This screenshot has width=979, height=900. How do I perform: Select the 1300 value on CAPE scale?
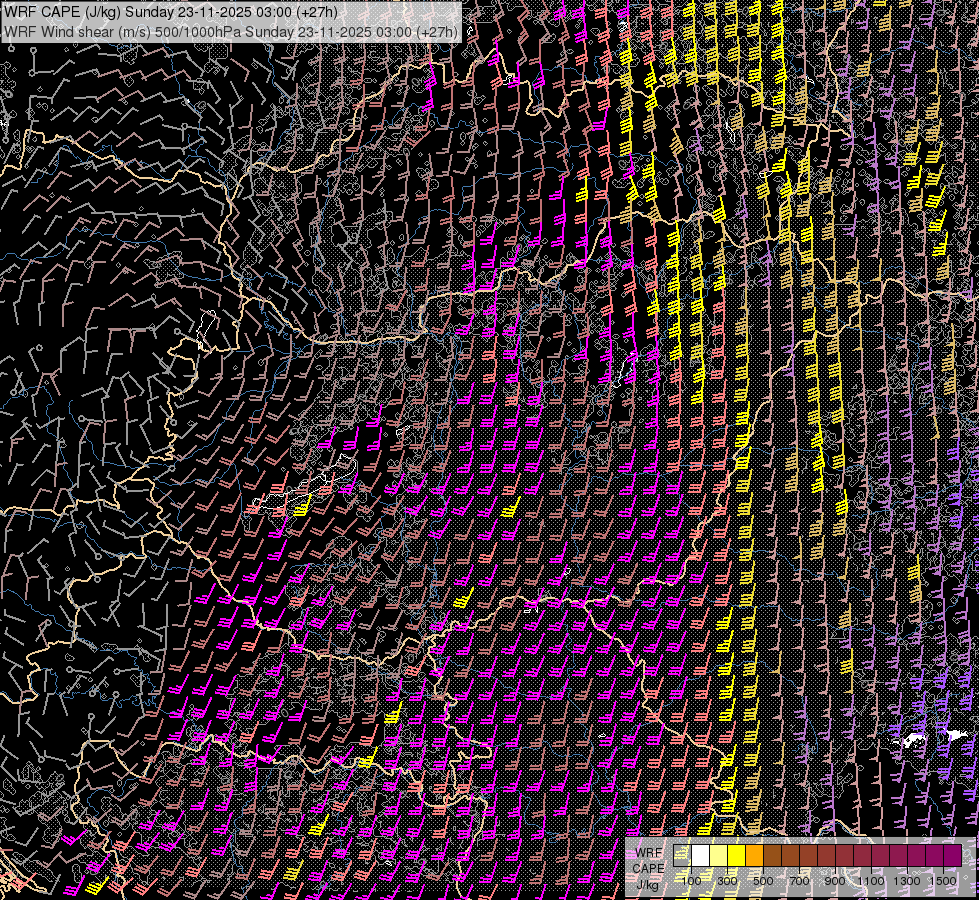pos(907,881)
